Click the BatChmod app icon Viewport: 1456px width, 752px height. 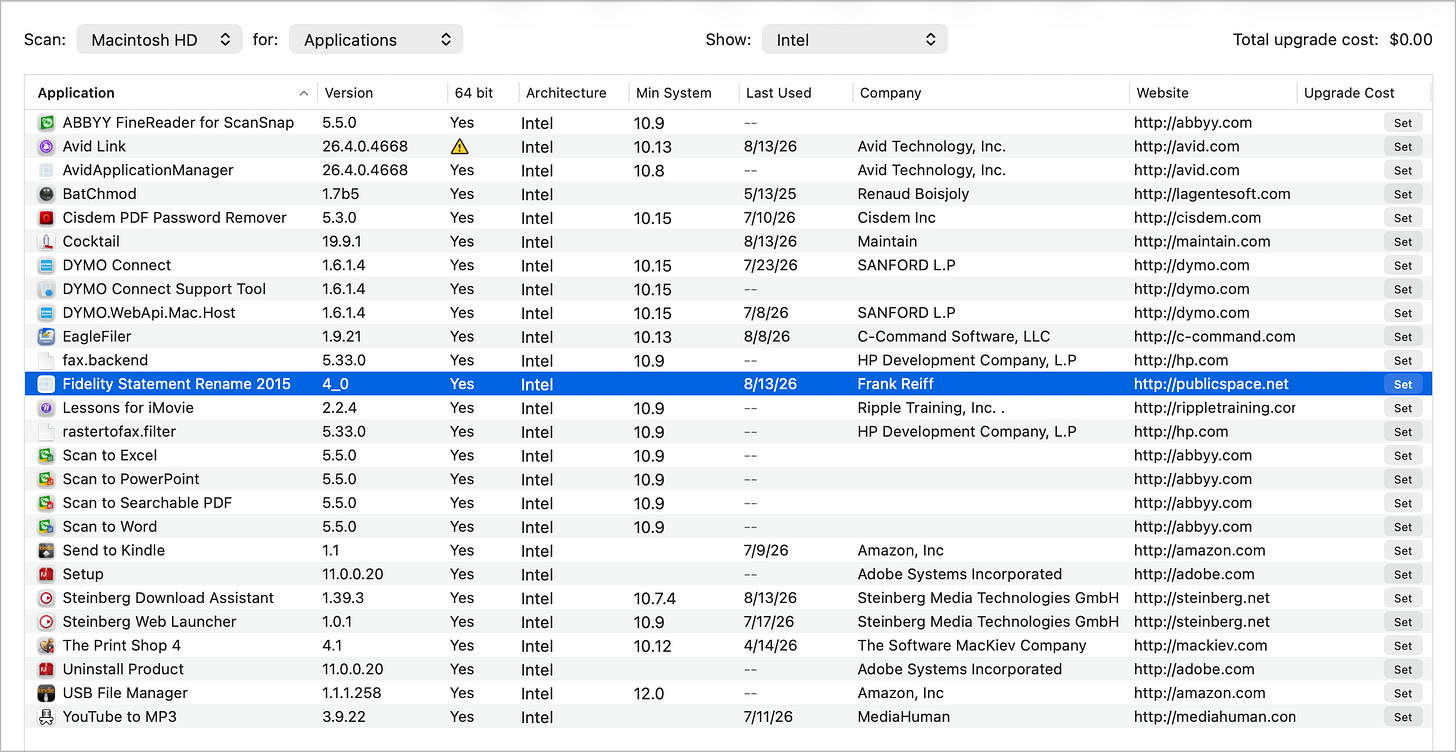(x=46, y=194)
